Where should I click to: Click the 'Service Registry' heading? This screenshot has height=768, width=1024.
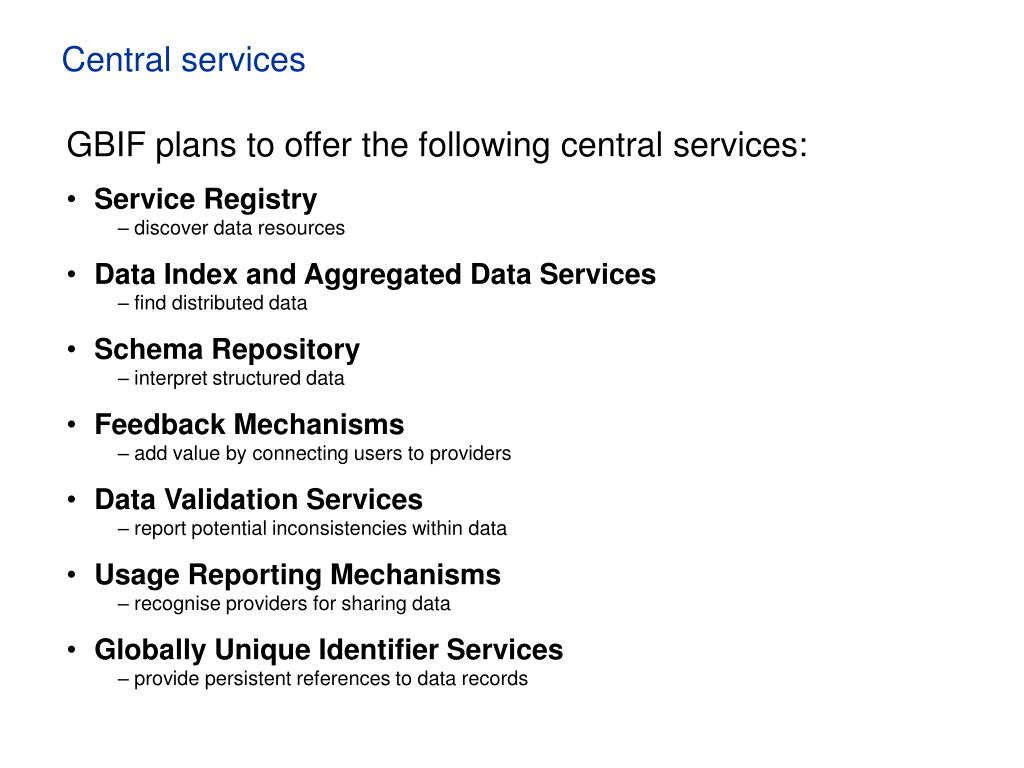(206, 199)
